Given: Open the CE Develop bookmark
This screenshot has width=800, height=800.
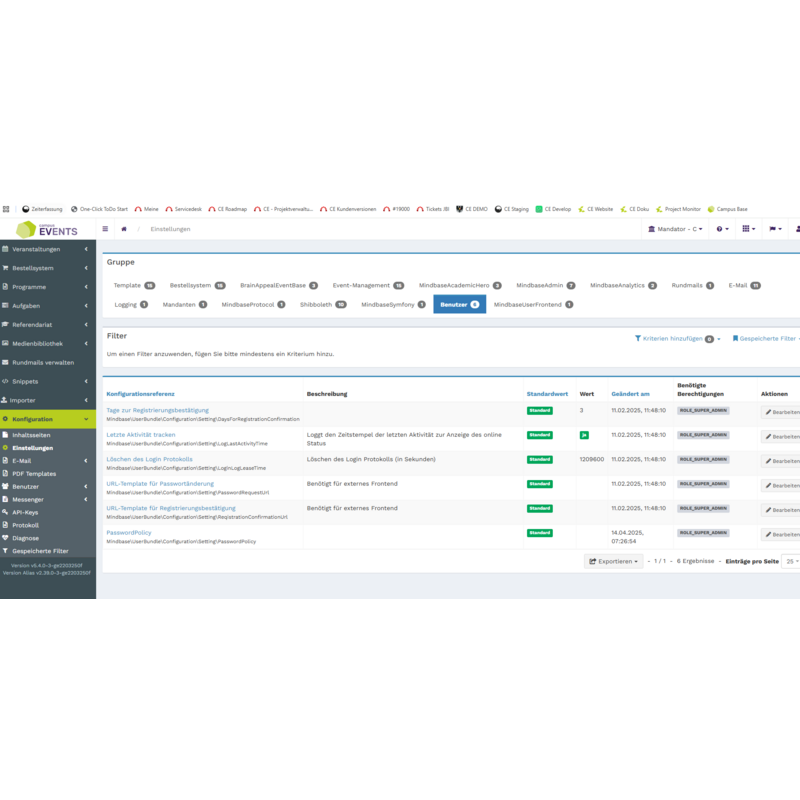Looking at the screenshot, I should tap(553, 209).
